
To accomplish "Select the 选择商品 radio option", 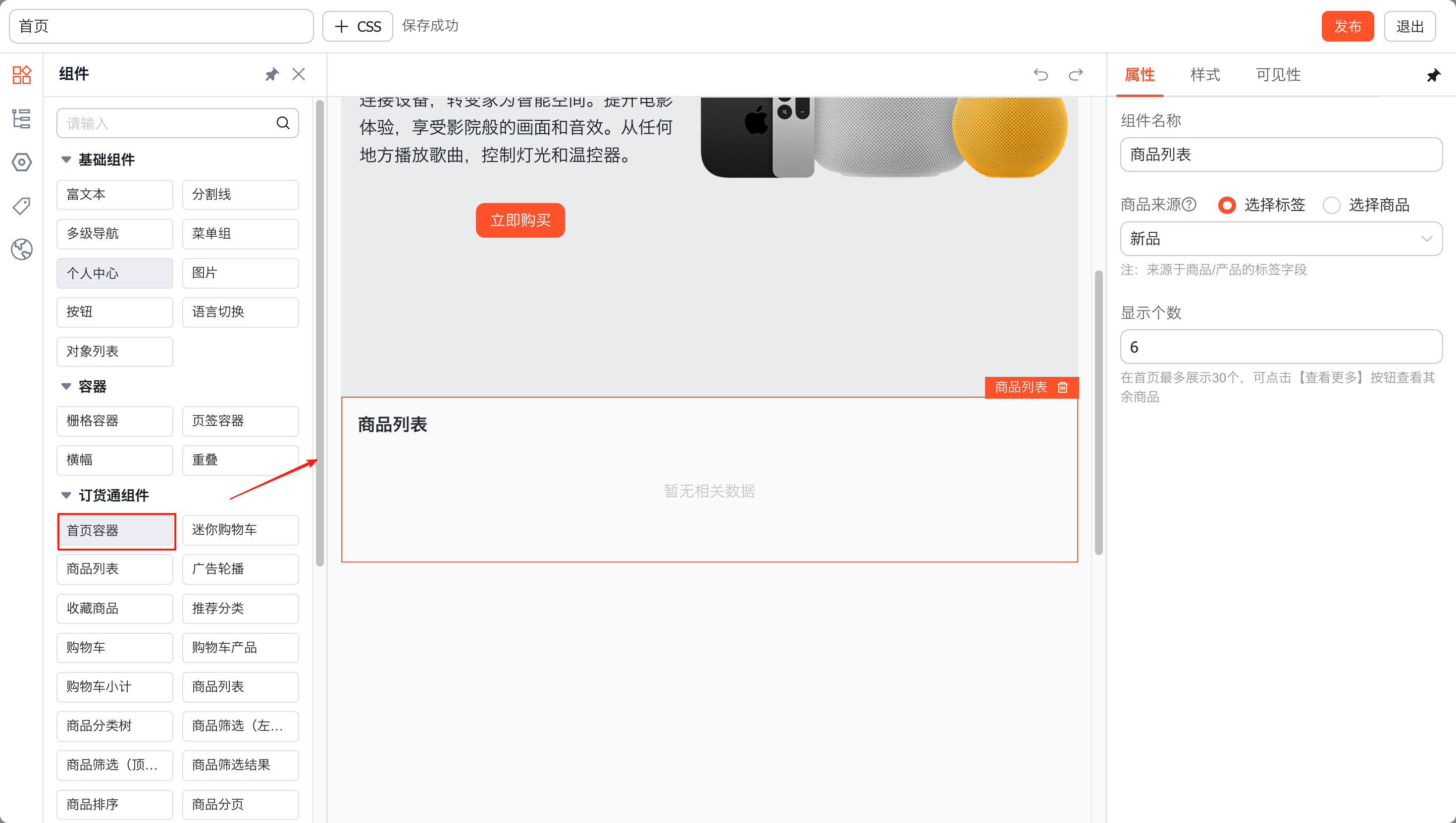I will pyautogui.click(x=1331, y=205).
